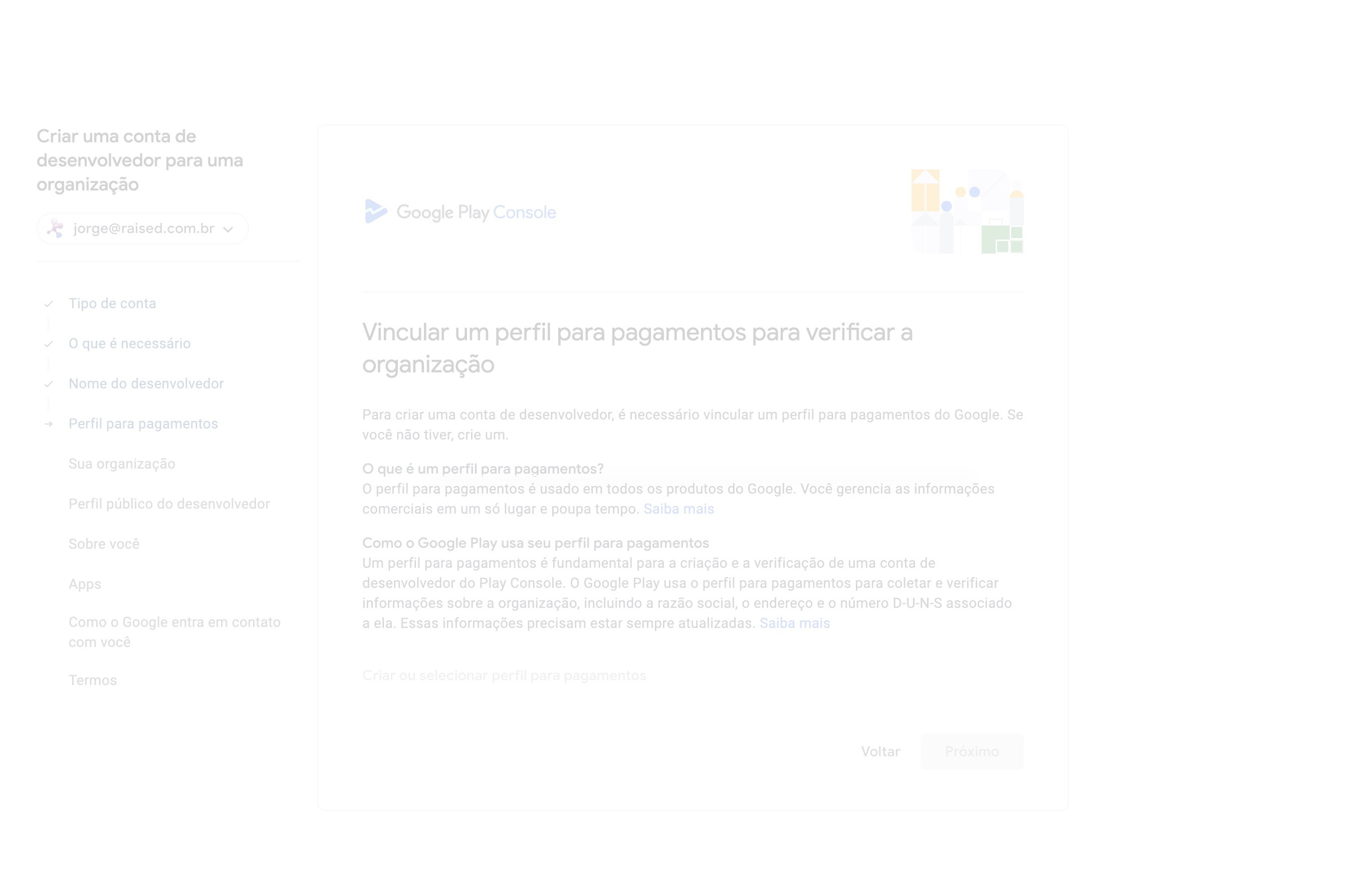Image resolution: width=1372 pixels, height=876 pixels.
Task: Click the Voltar button to go back
Action: [x=880, y=751]
